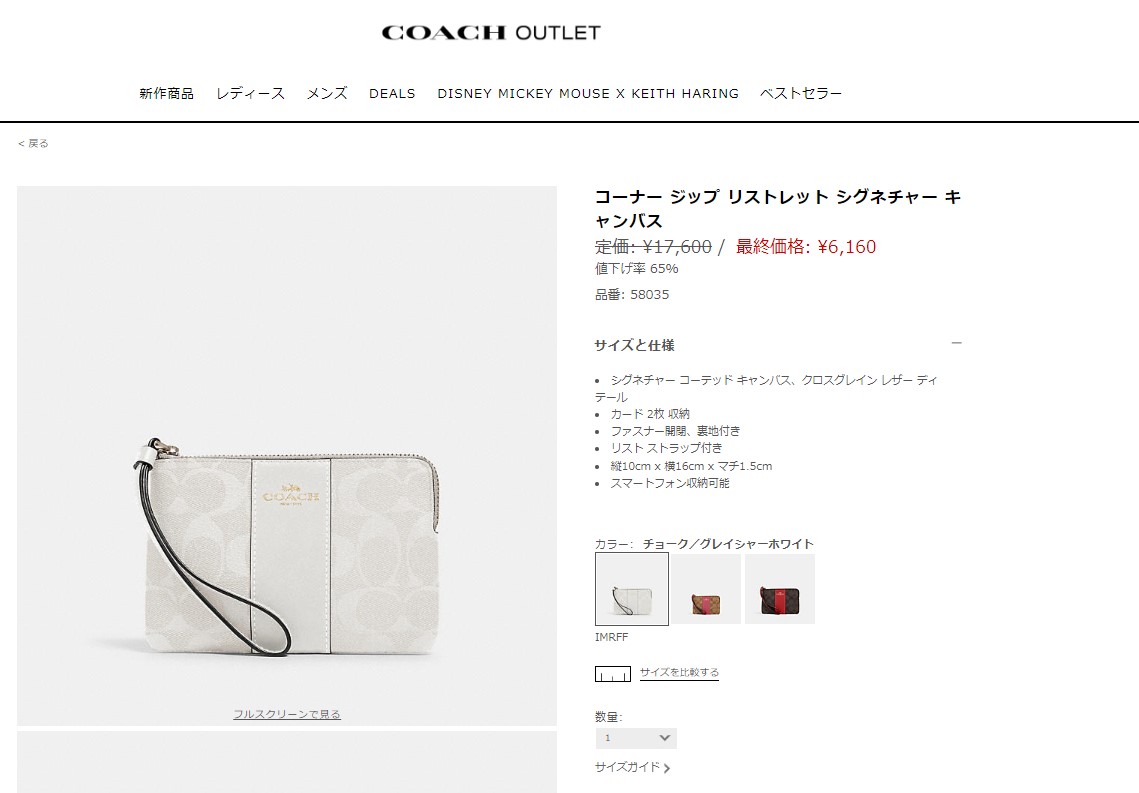Click the サイズを比較する link
Screen dimensions: 1139x793
(x=679, y=672)
